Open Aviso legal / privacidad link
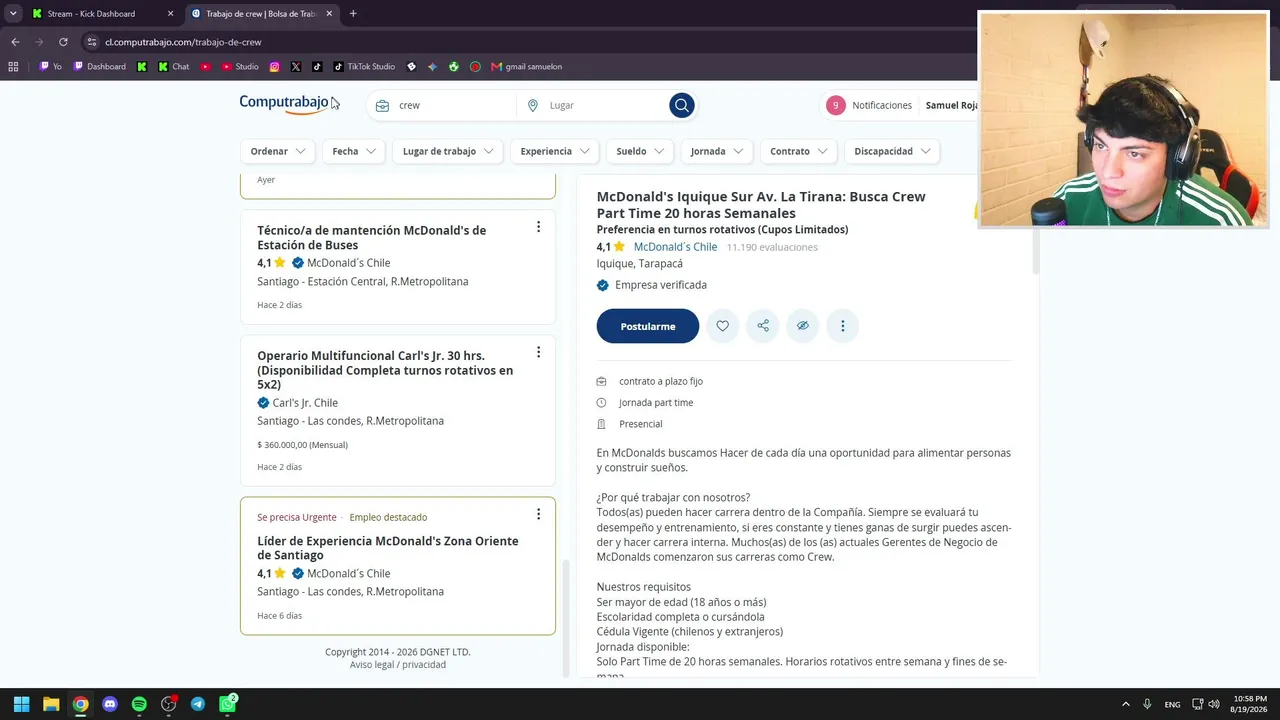This screenshot has width=1280, height=720. [398, 665]
